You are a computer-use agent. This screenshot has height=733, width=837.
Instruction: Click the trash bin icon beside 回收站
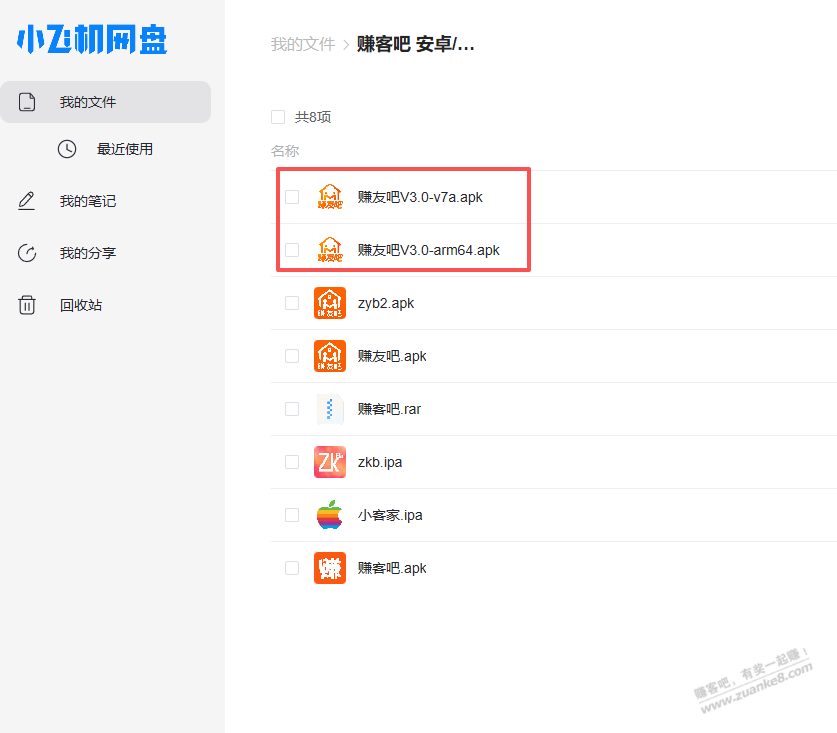click(x=27, y=305)
